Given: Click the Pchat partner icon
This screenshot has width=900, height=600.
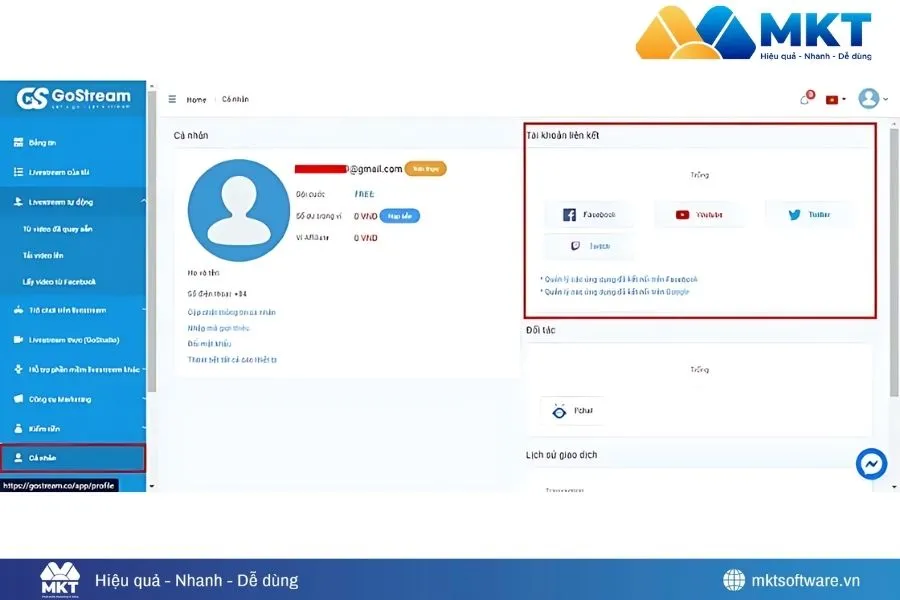Looking at the screenshot, I should tap(561, 410).
